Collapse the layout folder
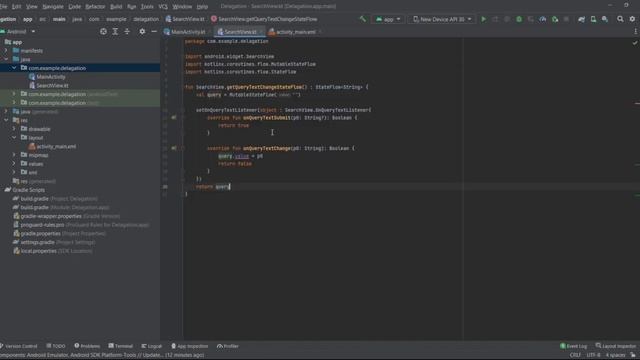Image resolution: width=640 pixels, height=360 pixels. [x=14, y=138]
